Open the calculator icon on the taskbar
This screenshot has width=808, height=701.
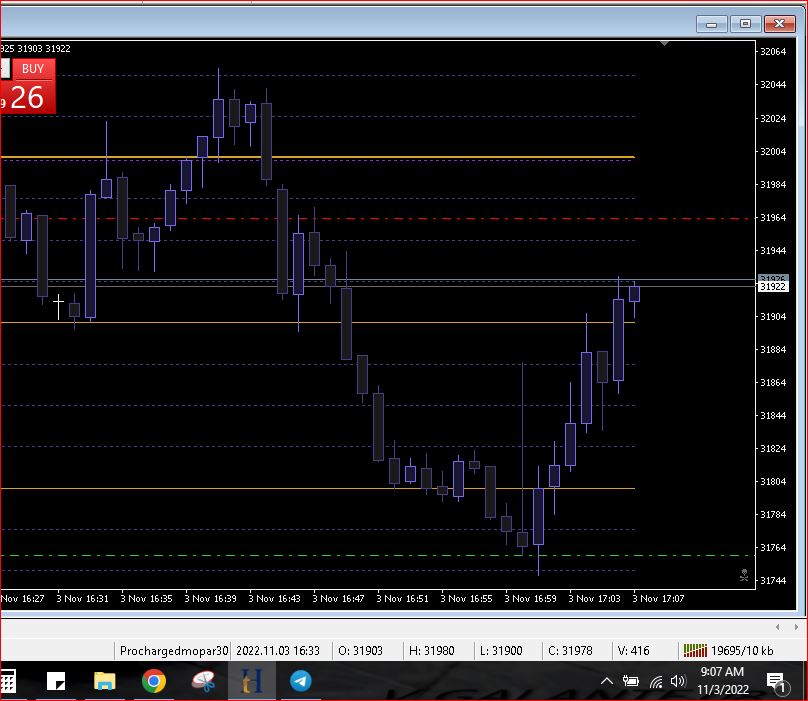(7, 681)
